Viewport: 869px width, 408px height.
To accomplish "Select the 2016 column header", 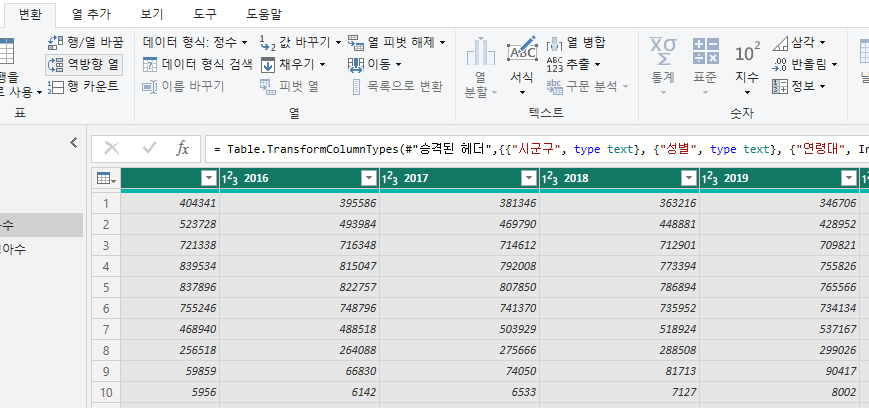I will (300, 178).
